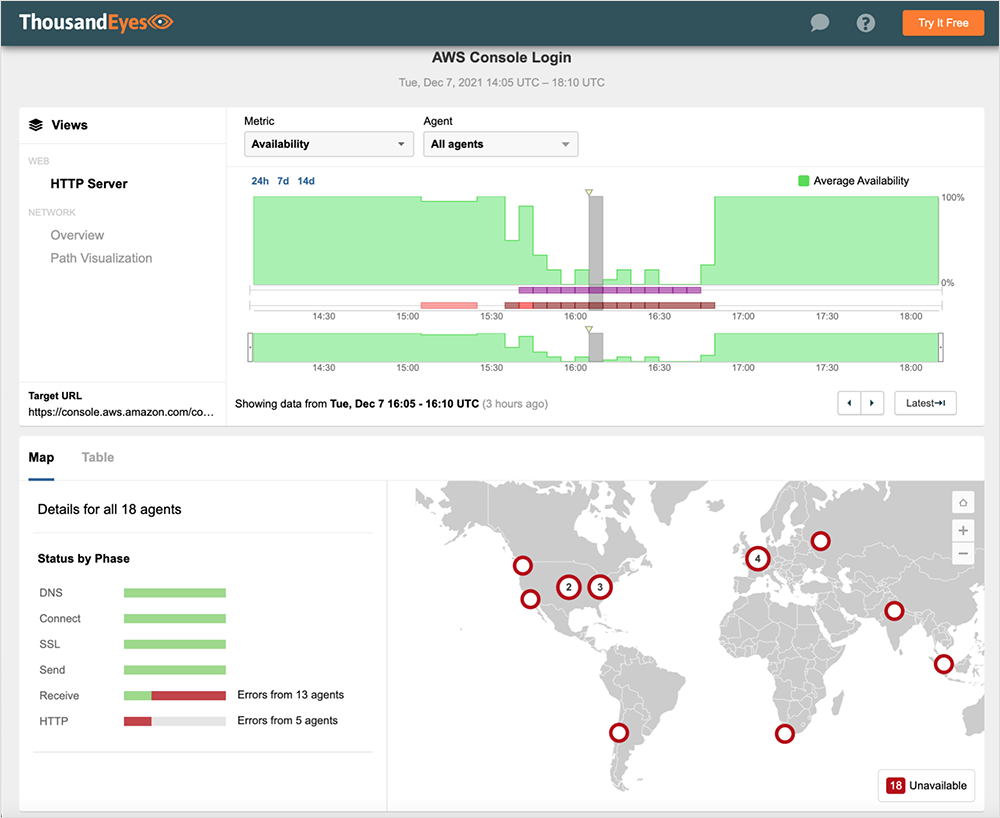Open the chat bubble icon
The image size is (1000, 818).
click(x=820, y=23)
